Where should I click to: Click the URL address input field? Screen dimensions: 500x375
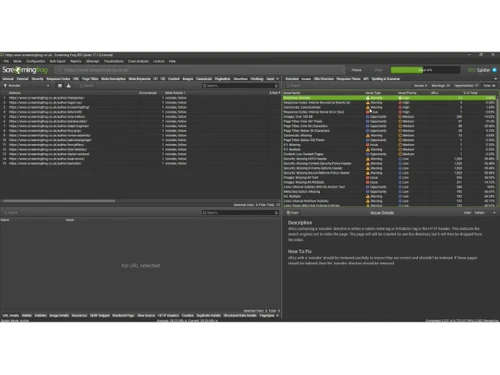[x=200, y=70]
